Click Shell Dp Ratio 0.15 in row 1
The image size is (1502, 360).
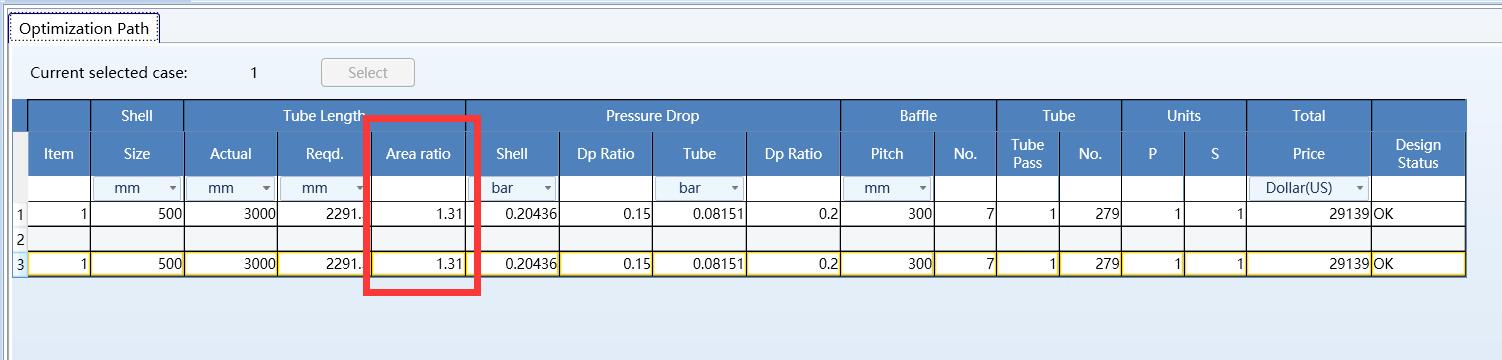(606, 214)
